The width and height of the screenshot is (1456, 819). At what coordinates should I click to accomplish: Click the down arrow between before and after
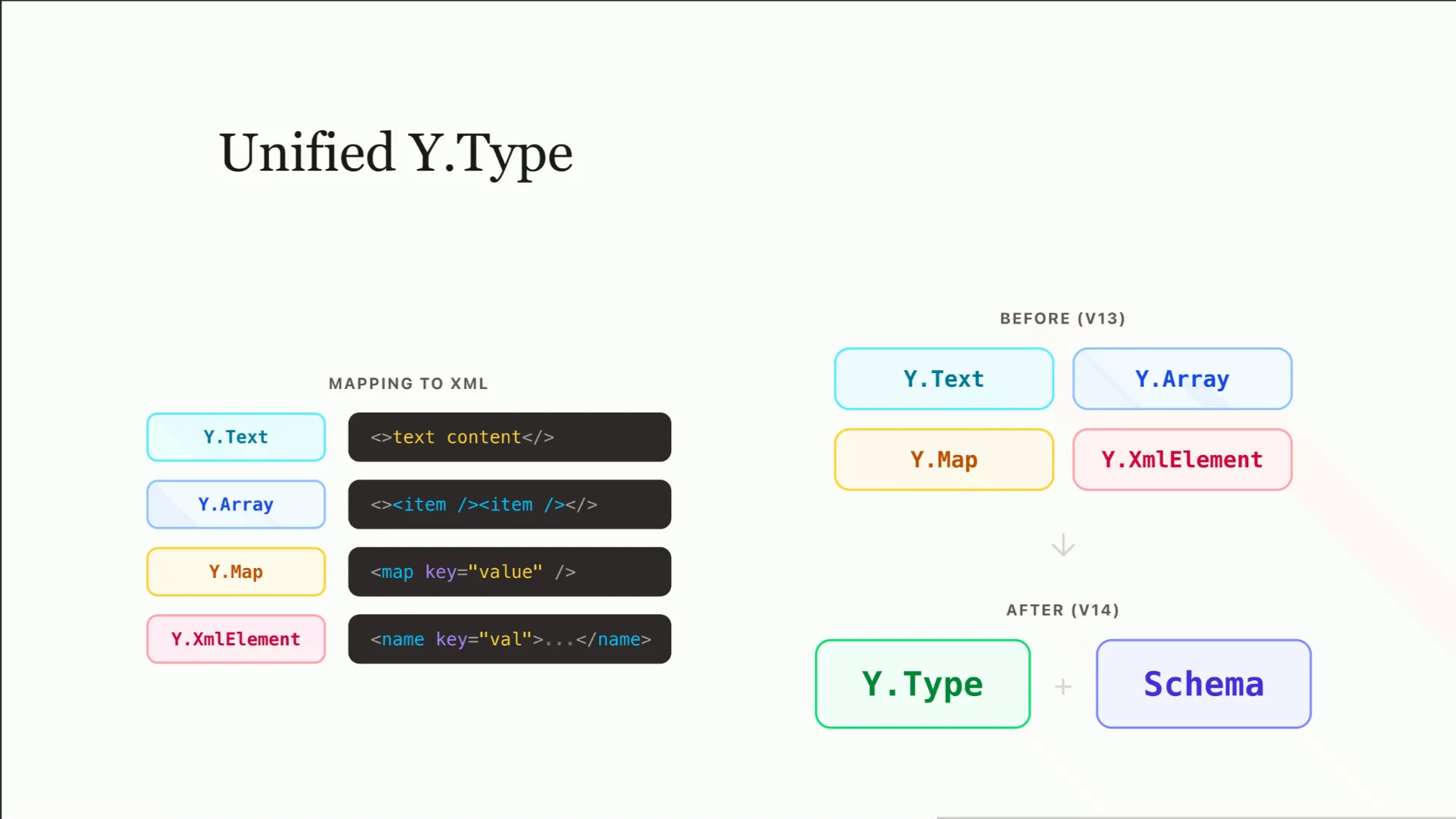[1063, 545]
